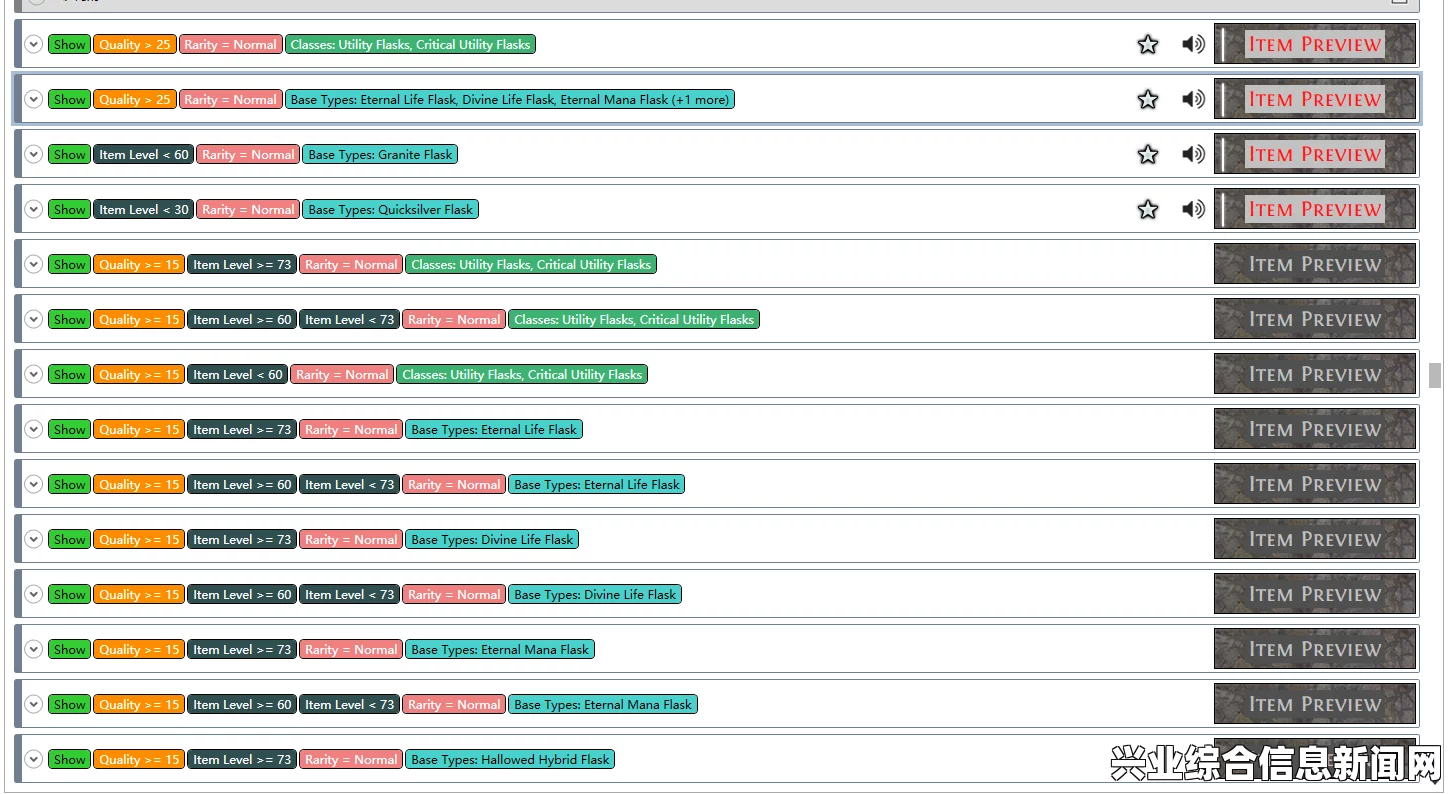Click Classes tag in Utility Flasks Item Level < 60 rule
The image size is (1449, 794).
(522, 374)
